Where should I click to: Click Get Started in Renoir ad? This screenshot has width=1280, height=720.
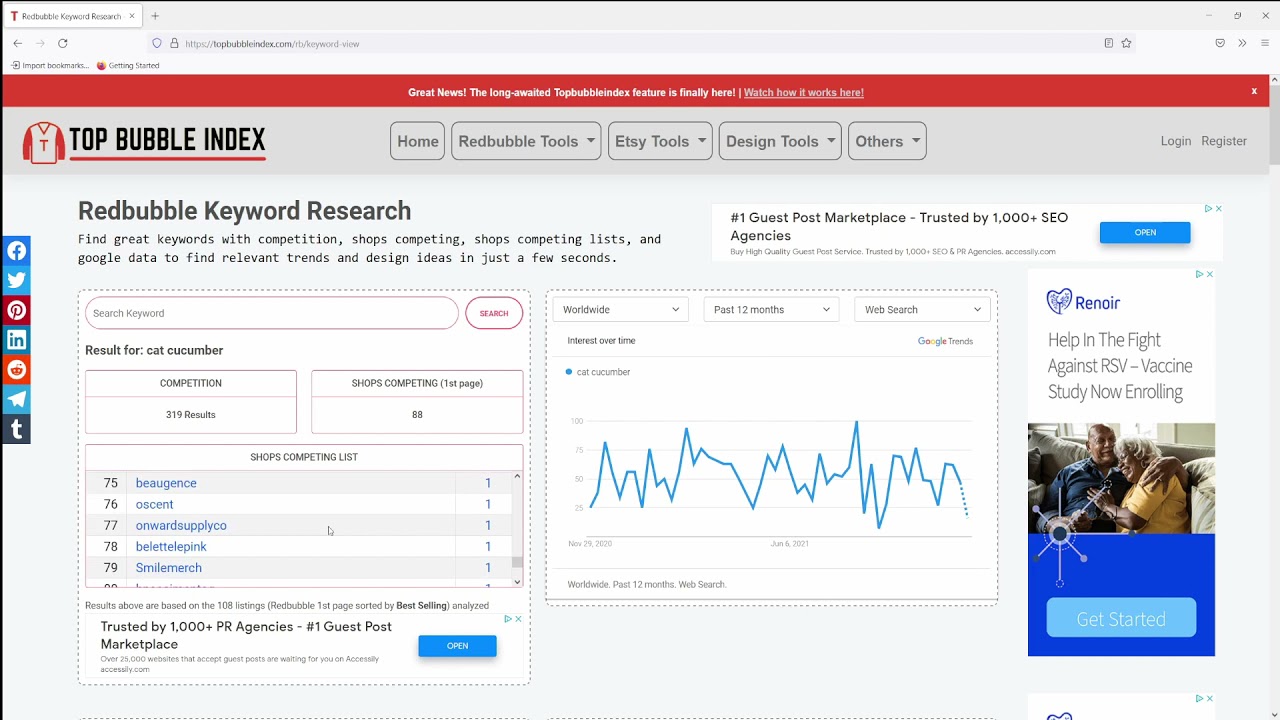coord(1121,618)
